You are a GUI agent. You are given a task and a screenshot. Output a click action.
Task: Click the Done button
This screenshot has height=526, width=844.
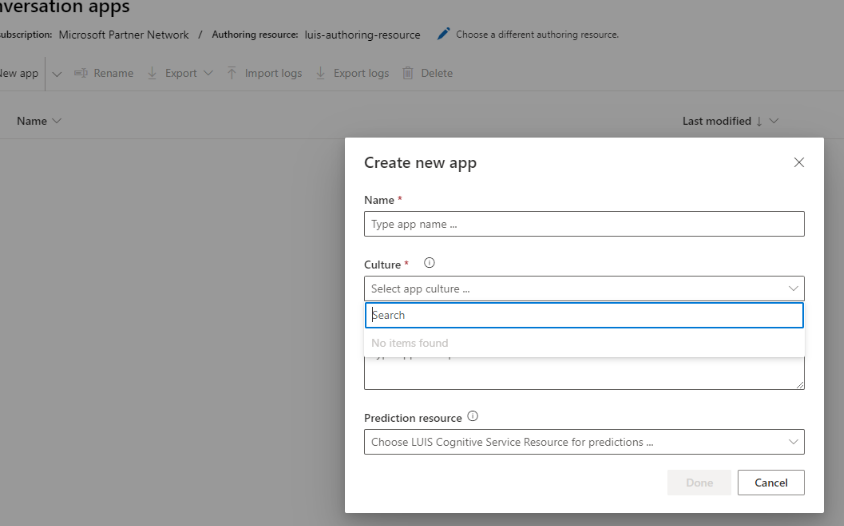point(699,483)
